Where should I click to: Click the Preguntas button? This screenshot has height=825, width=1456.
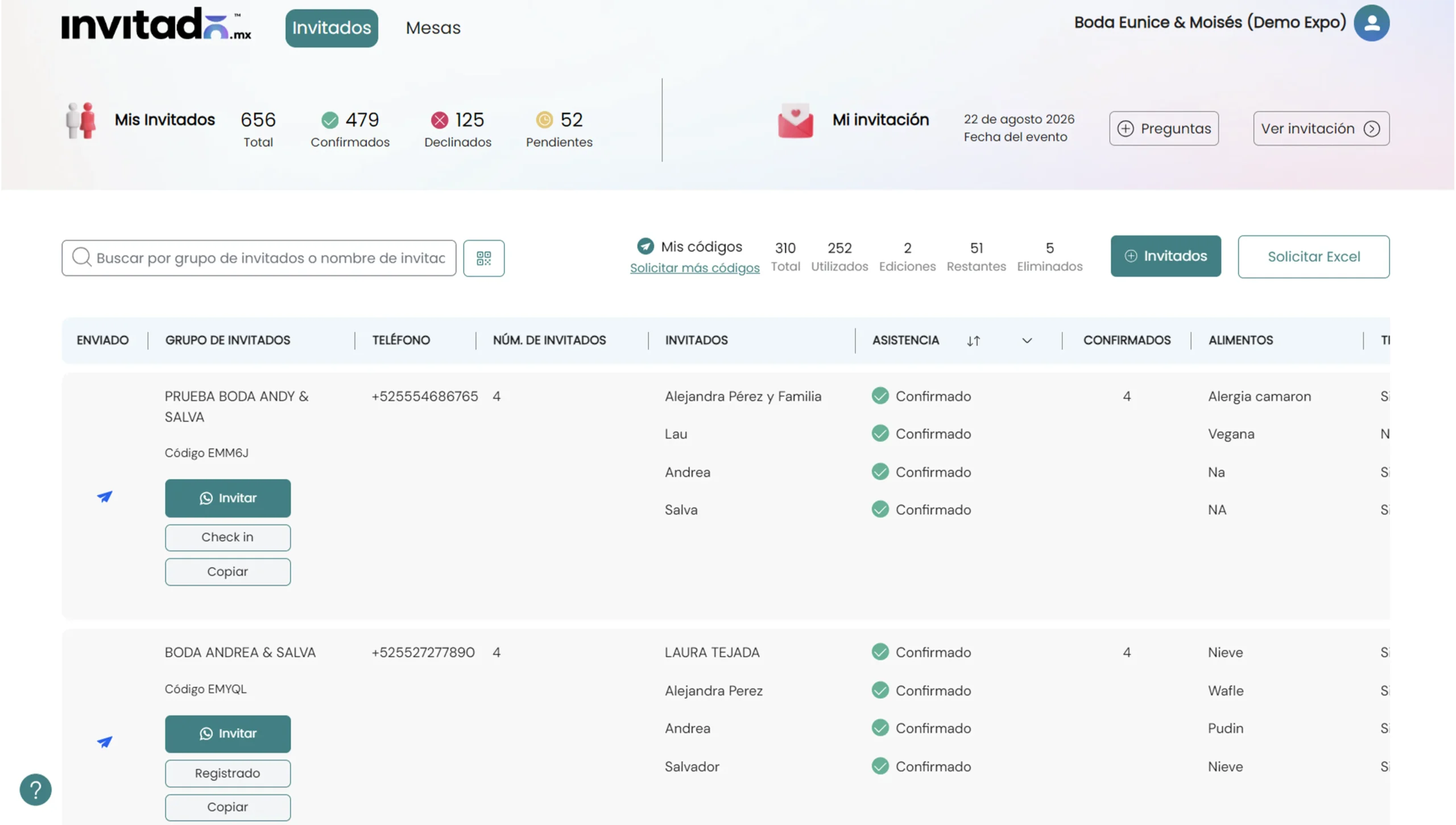[1164, 129]
